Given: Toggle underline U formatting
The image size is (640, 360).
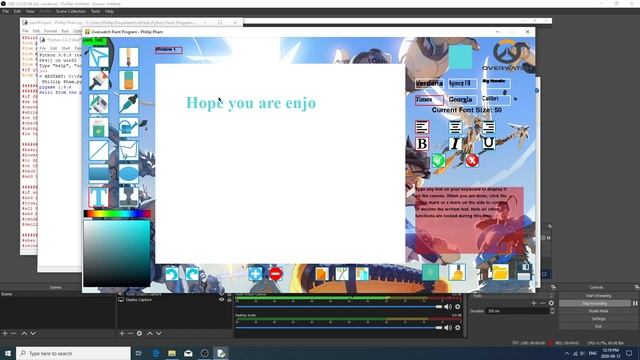Looking at the screenshot, I should click(x=488, y=143).
